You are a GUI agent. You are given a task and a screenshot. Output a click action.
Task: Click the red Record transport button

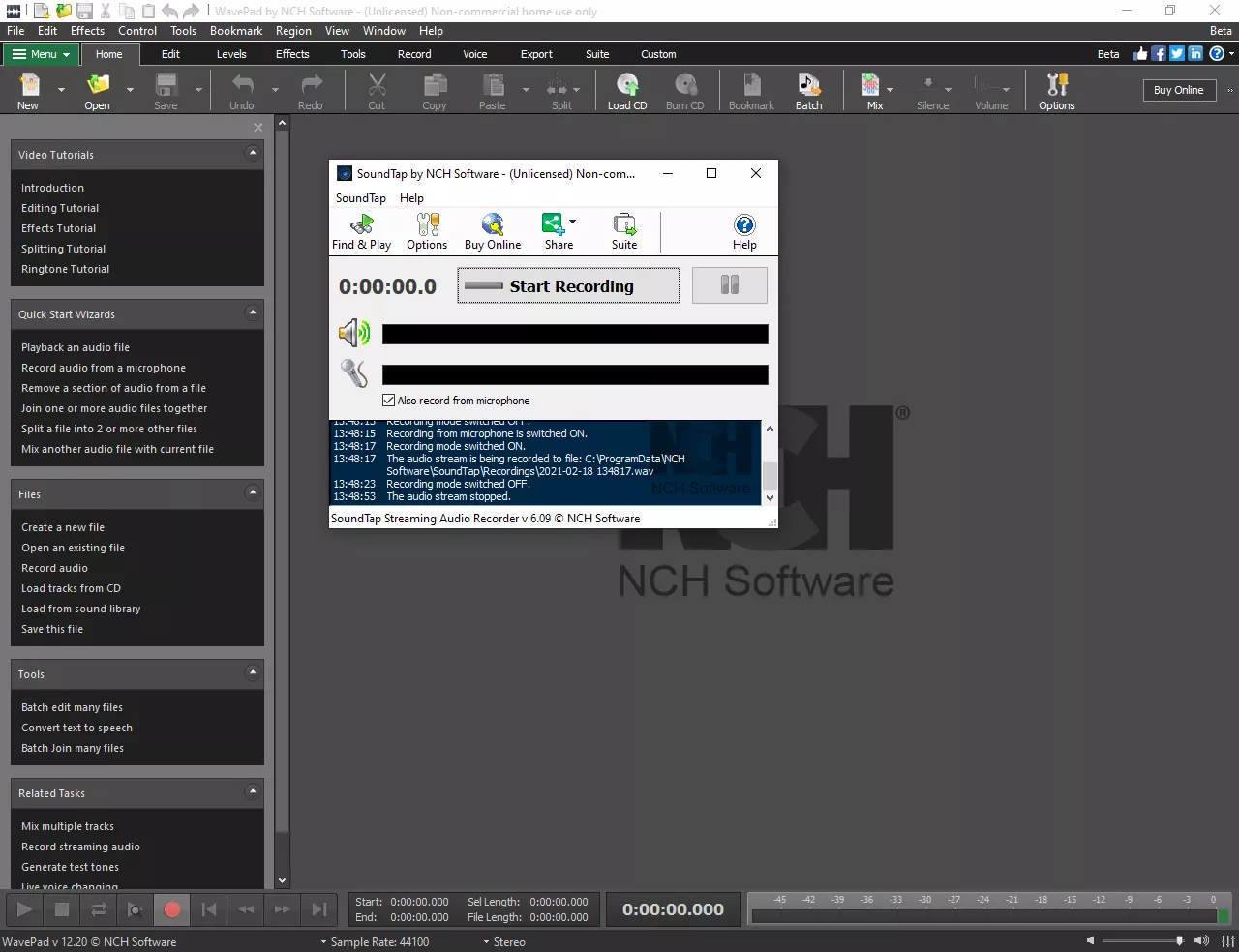tap(172, 909)
